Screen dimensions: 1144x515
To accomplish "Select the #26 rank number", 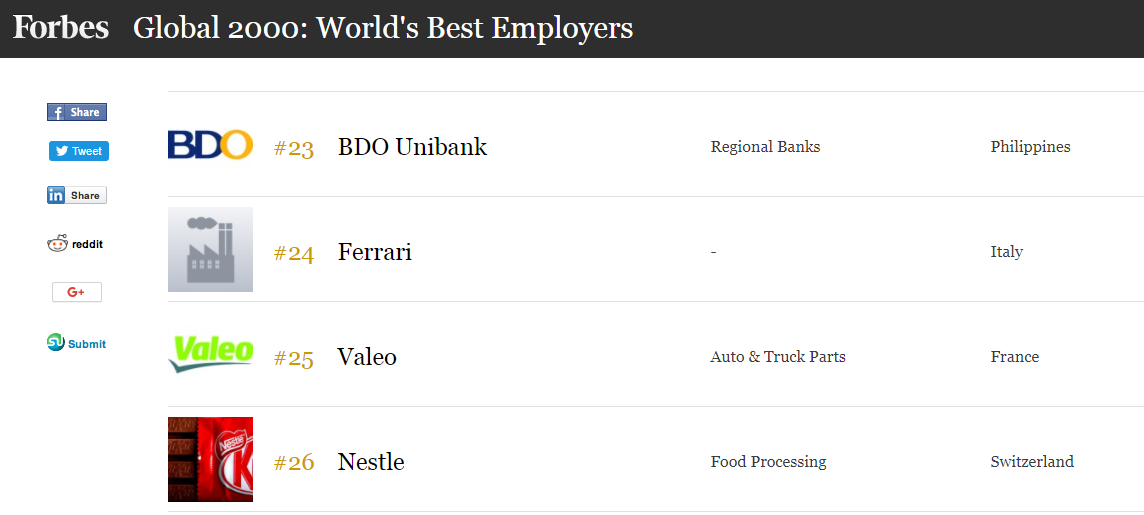I will point(293,463).
